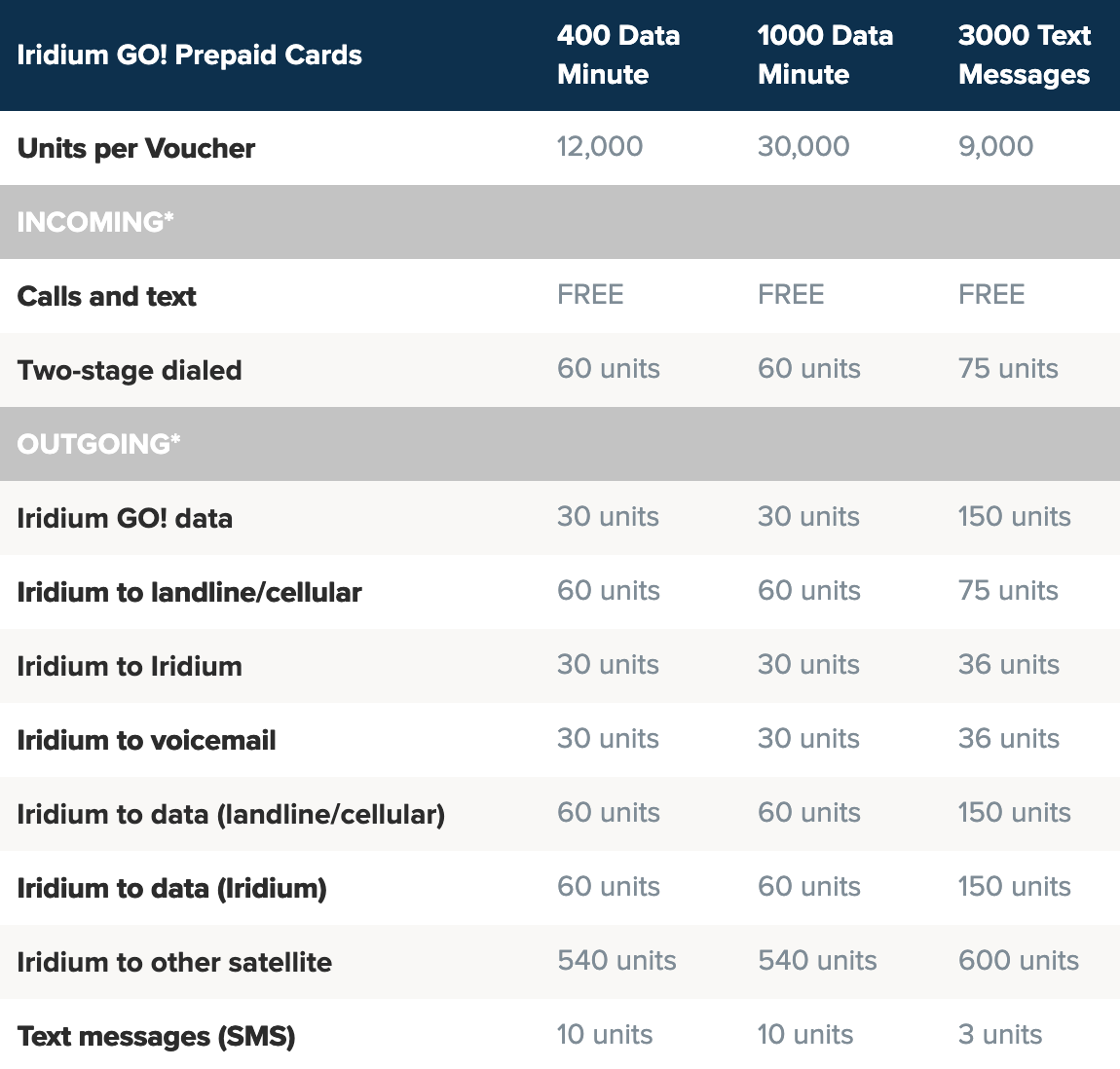This screenshot has width=1120, height=1069.
Task: Click FREE under 400 Data Minute
Action: click(x=591, y=294)
